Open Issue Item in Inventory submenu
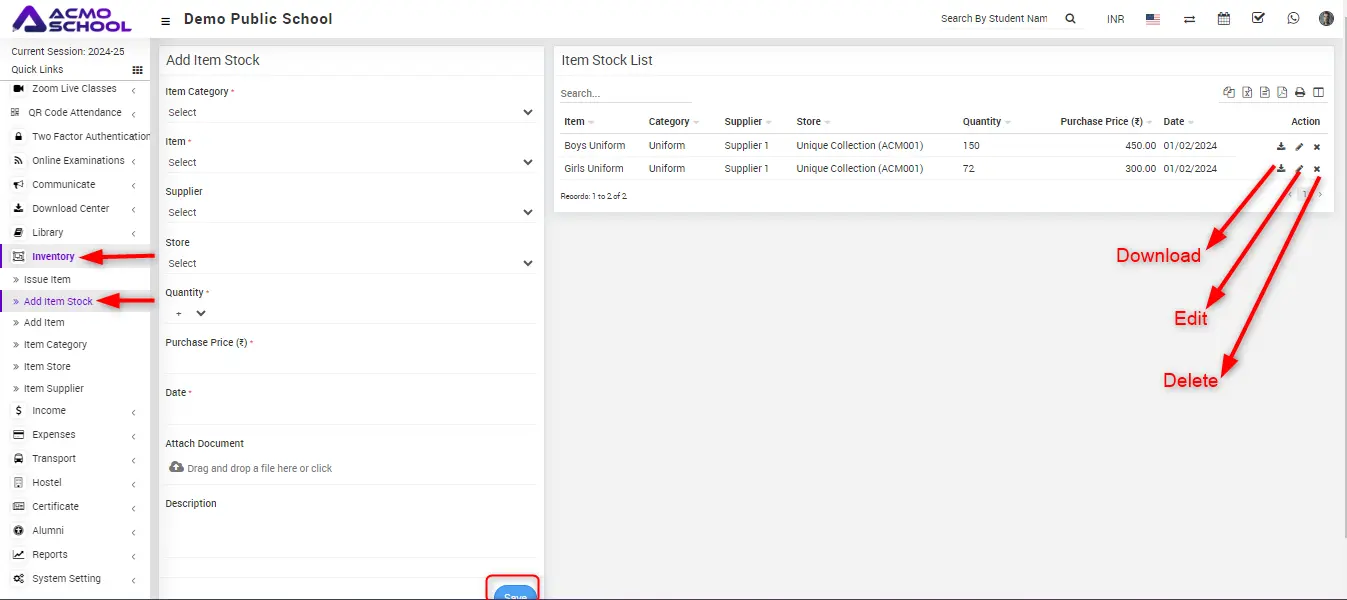The height and width of the screenshot is (600, 1347). (x=47, y=280)
